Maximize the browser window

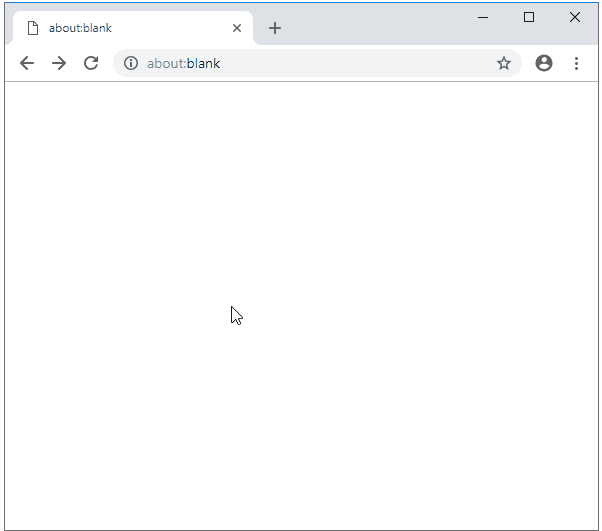(x=529, y=17)
